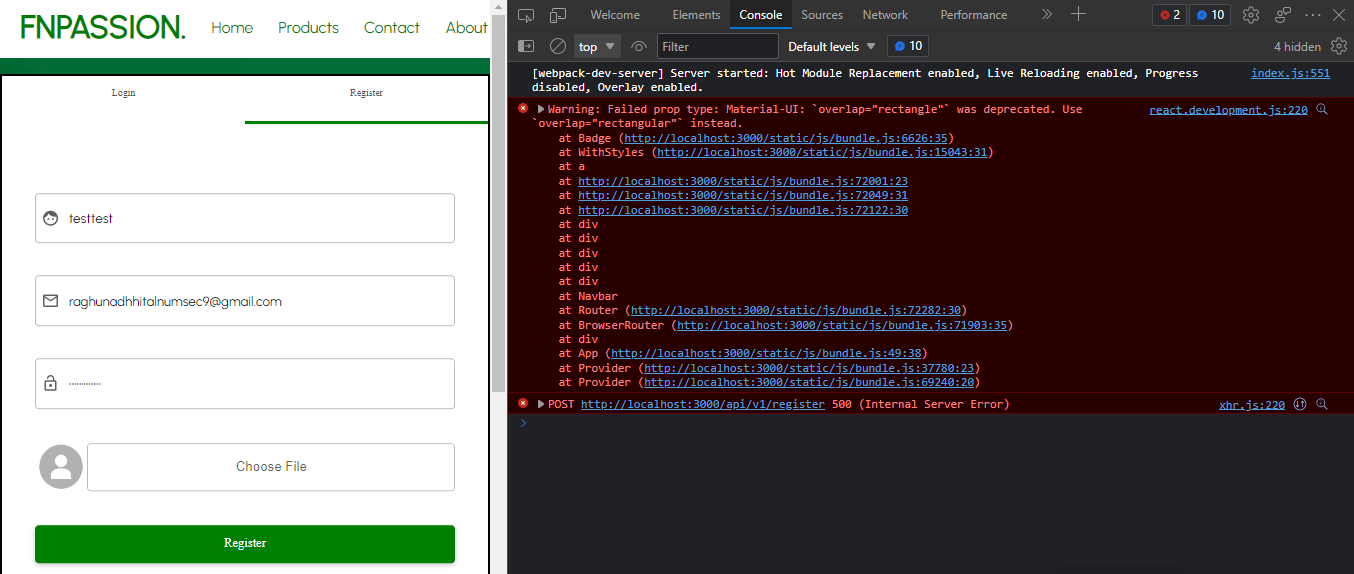Open About in the site navbar
The height and width of the screenshot is (574, 1354).
coord(466,28)
